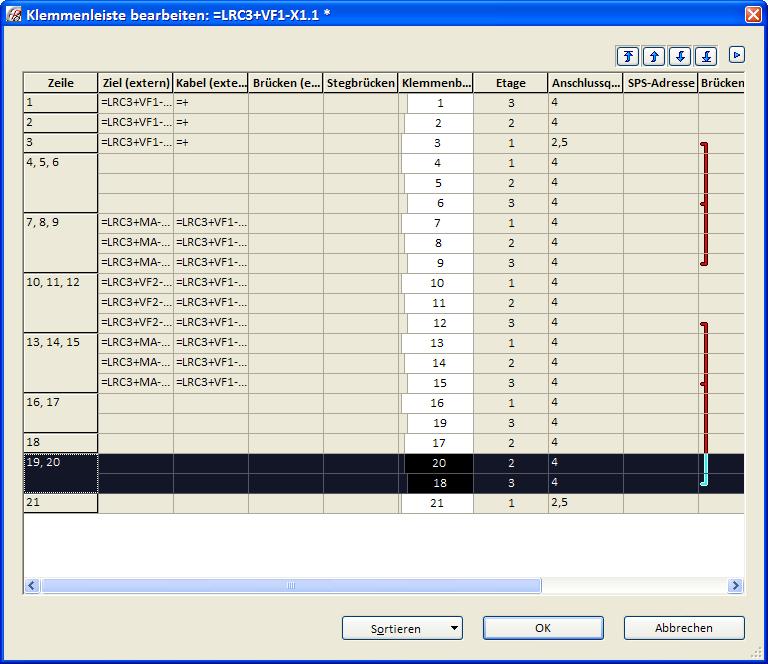Click Ziel cell '=LRC3+MA-...' for terminal 8

[136, 243]
